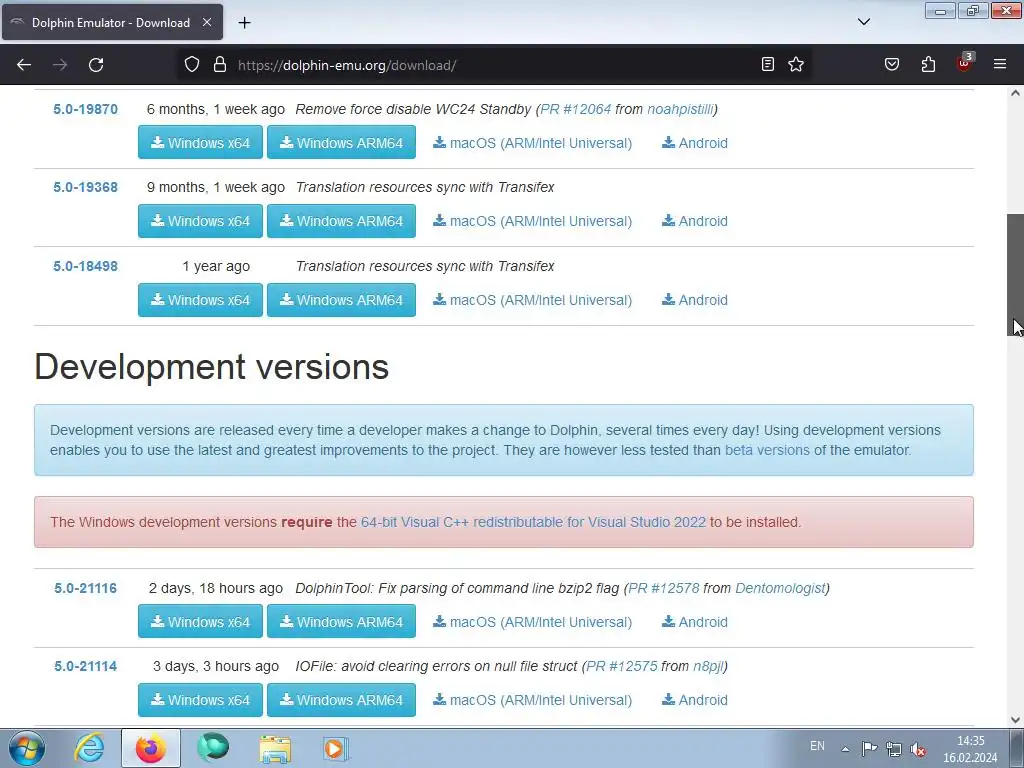
Task: Download Android build of 5.0-21116
Action: pyautogui.click(x=695, y=622)
